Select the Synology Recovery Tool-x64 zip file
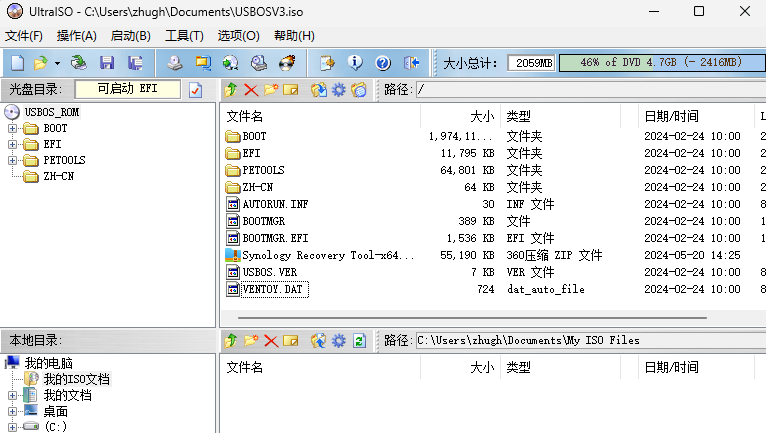766x433 pixels. pos(327,255)
